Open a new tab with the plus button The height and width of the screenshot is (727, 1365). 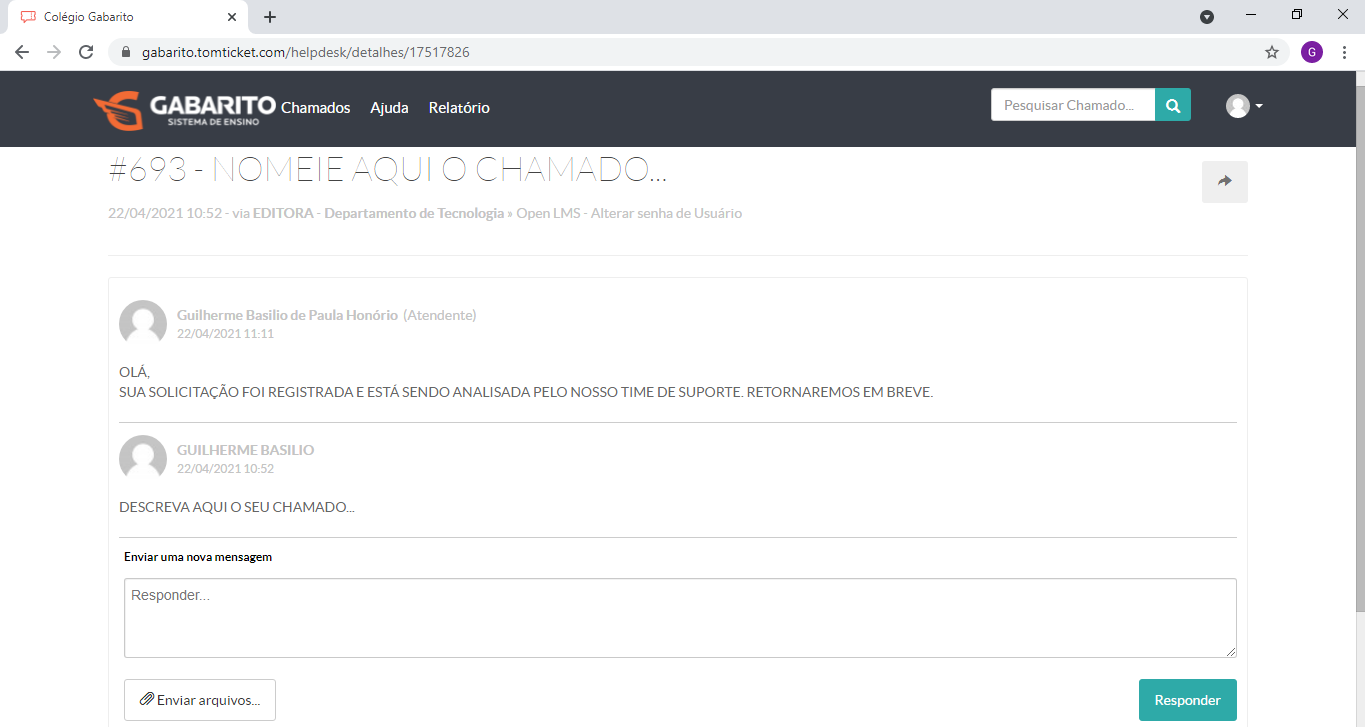point(270,17)
